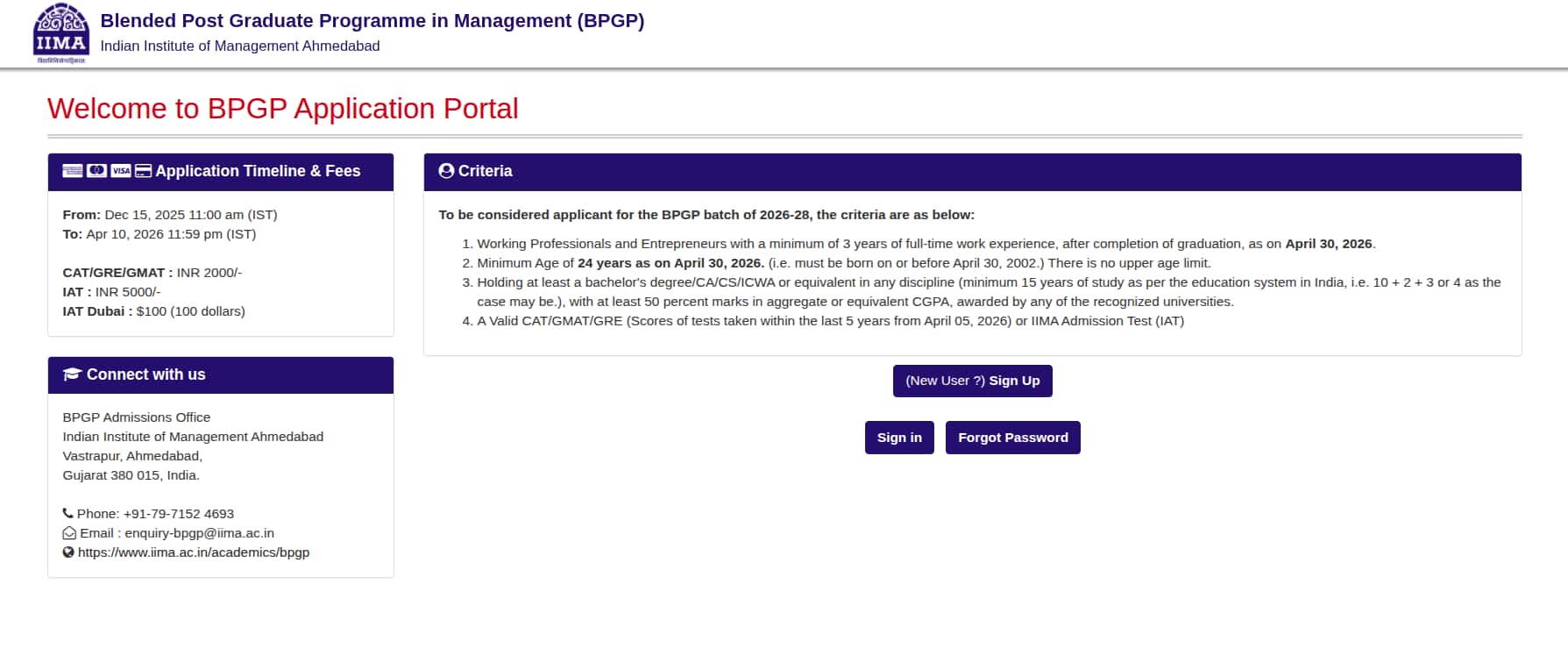Click the graduation cap icon
The width and height of the screenshot is (1568, 670).
click(72, 374)
